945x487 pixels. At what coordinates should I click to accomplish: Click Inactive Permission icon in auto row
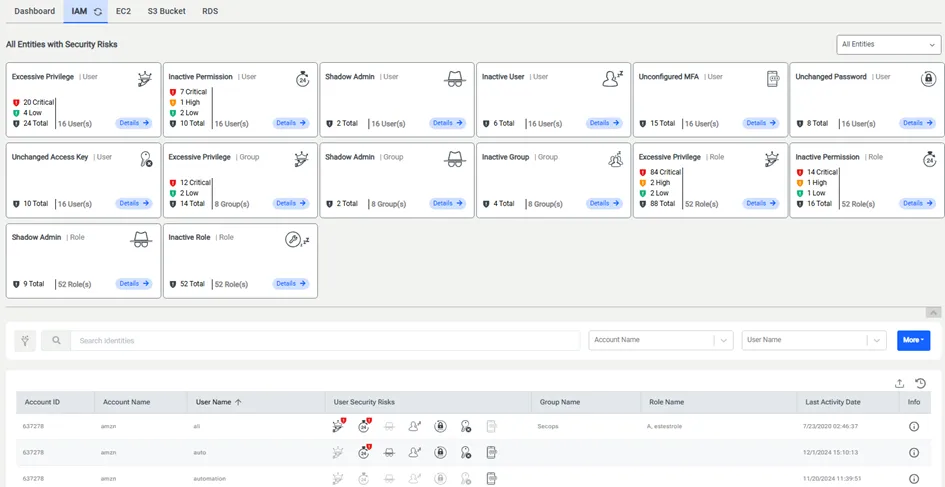(x=365, y=451)
